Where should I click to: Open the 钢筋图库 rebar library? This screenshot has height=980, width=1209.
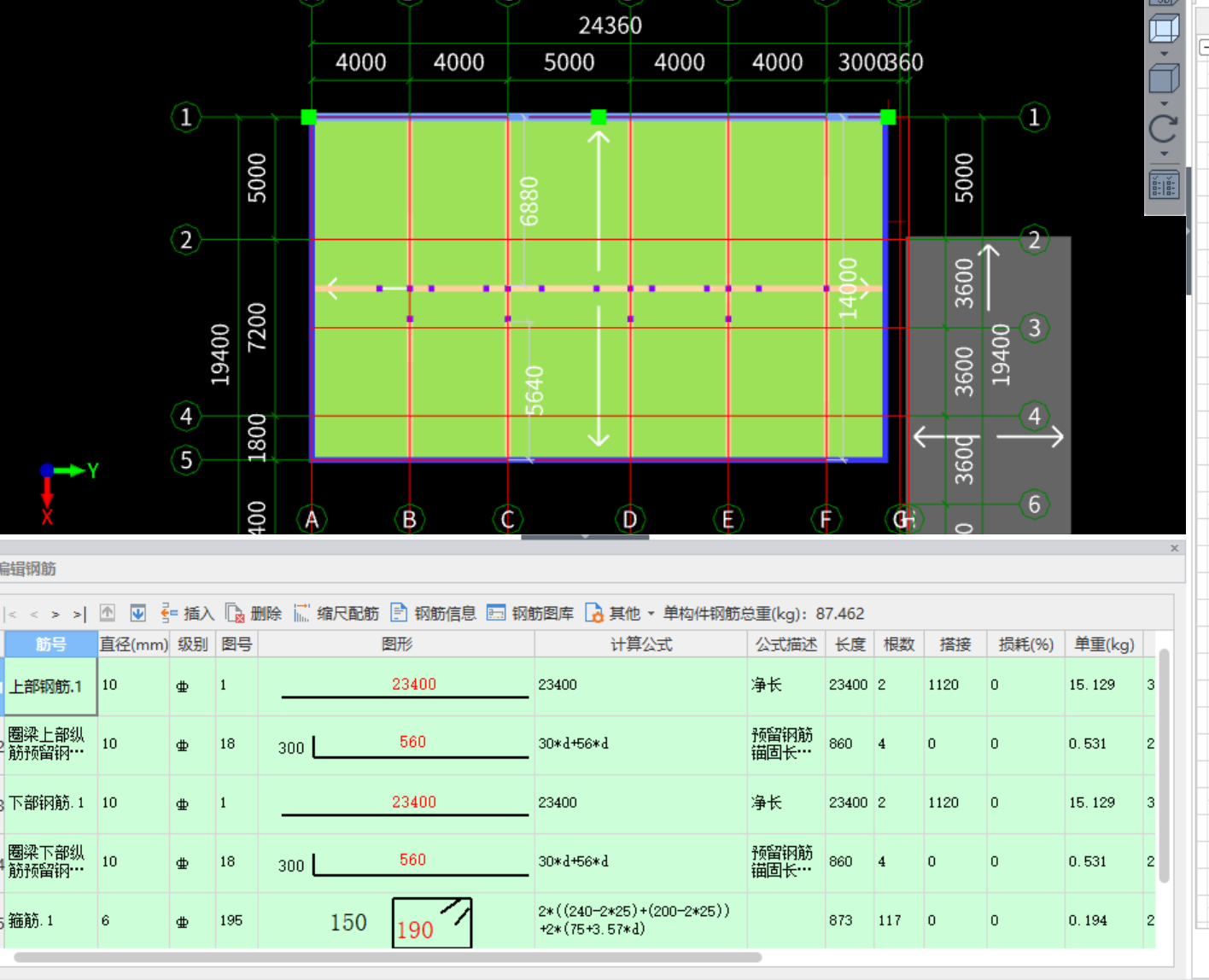tap(531, 613)
